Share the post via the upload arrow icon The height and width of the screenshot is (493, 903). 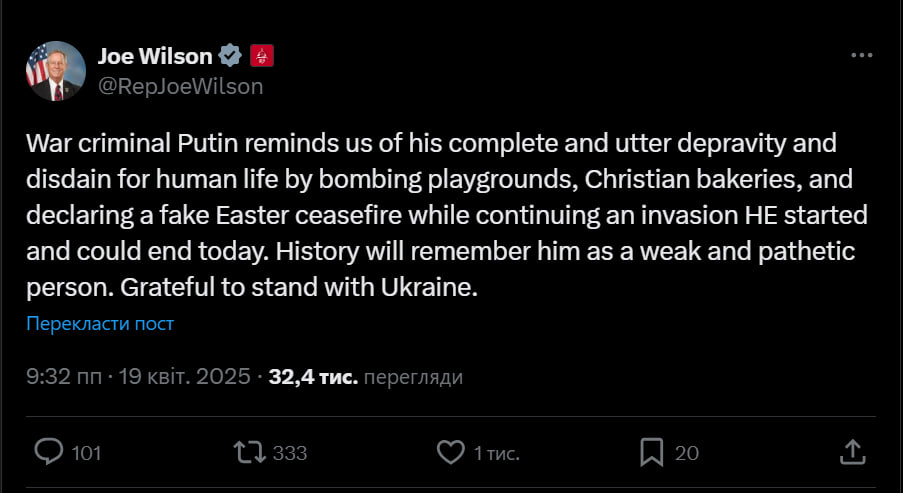(x=852, y=452)
